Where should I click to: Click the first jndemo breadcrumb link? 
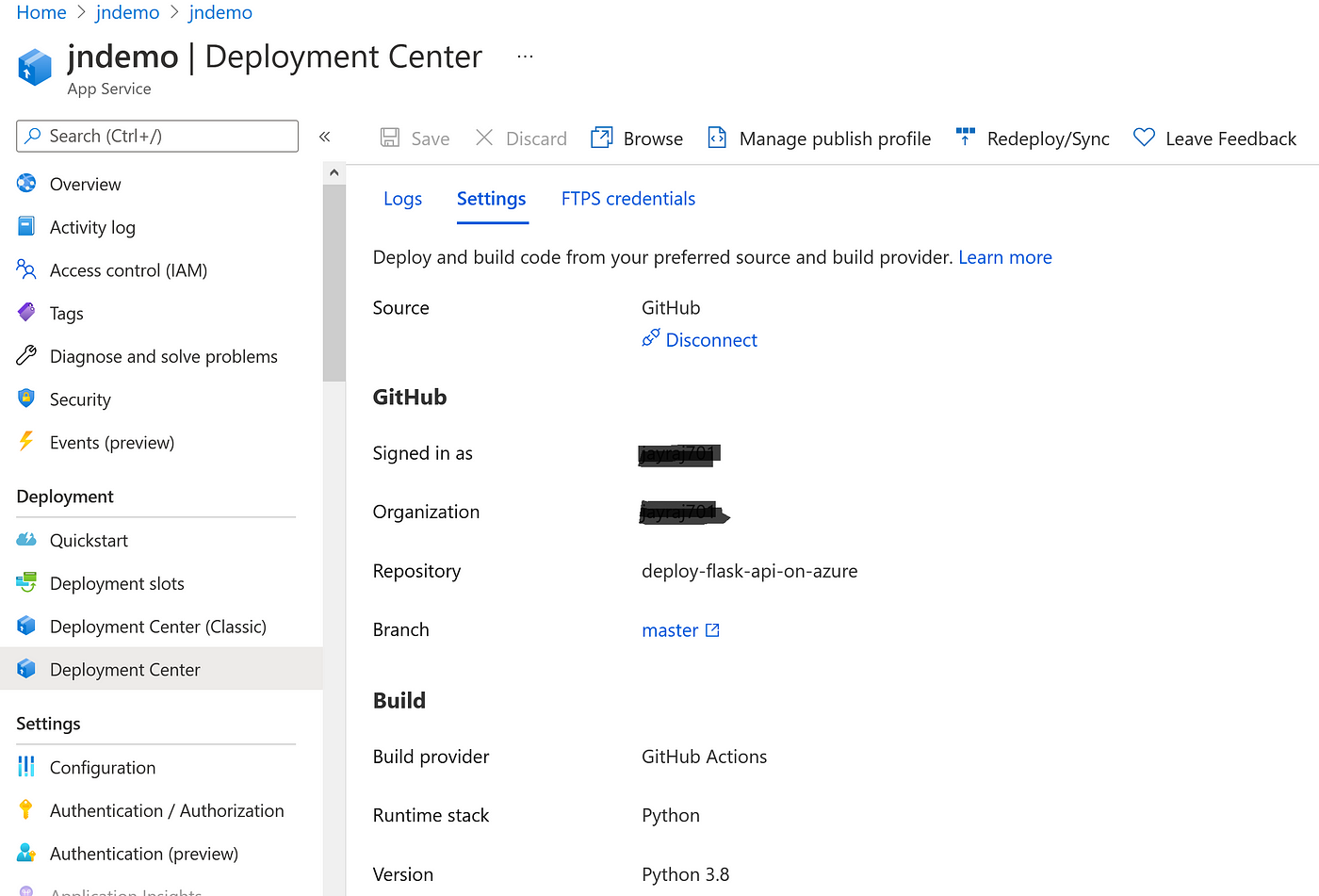click(127, 12)
